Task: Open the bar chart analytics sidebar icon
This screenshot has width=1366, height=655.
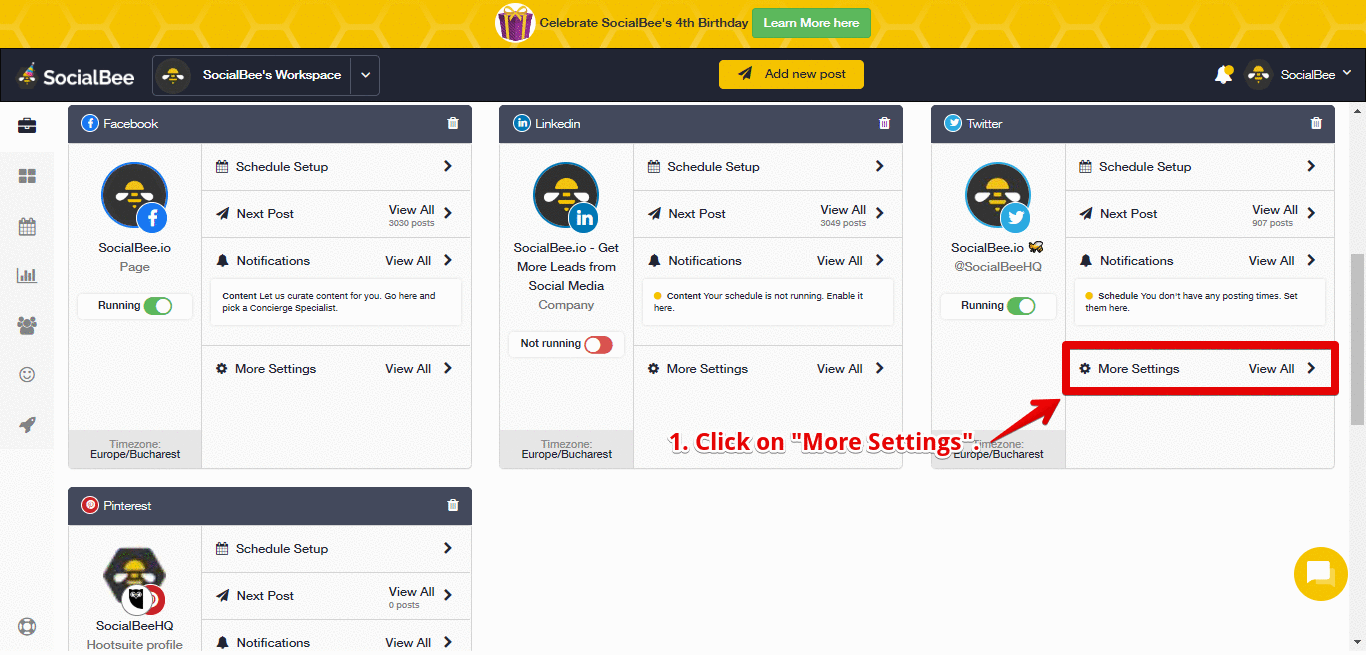Action: pos(27,275)
